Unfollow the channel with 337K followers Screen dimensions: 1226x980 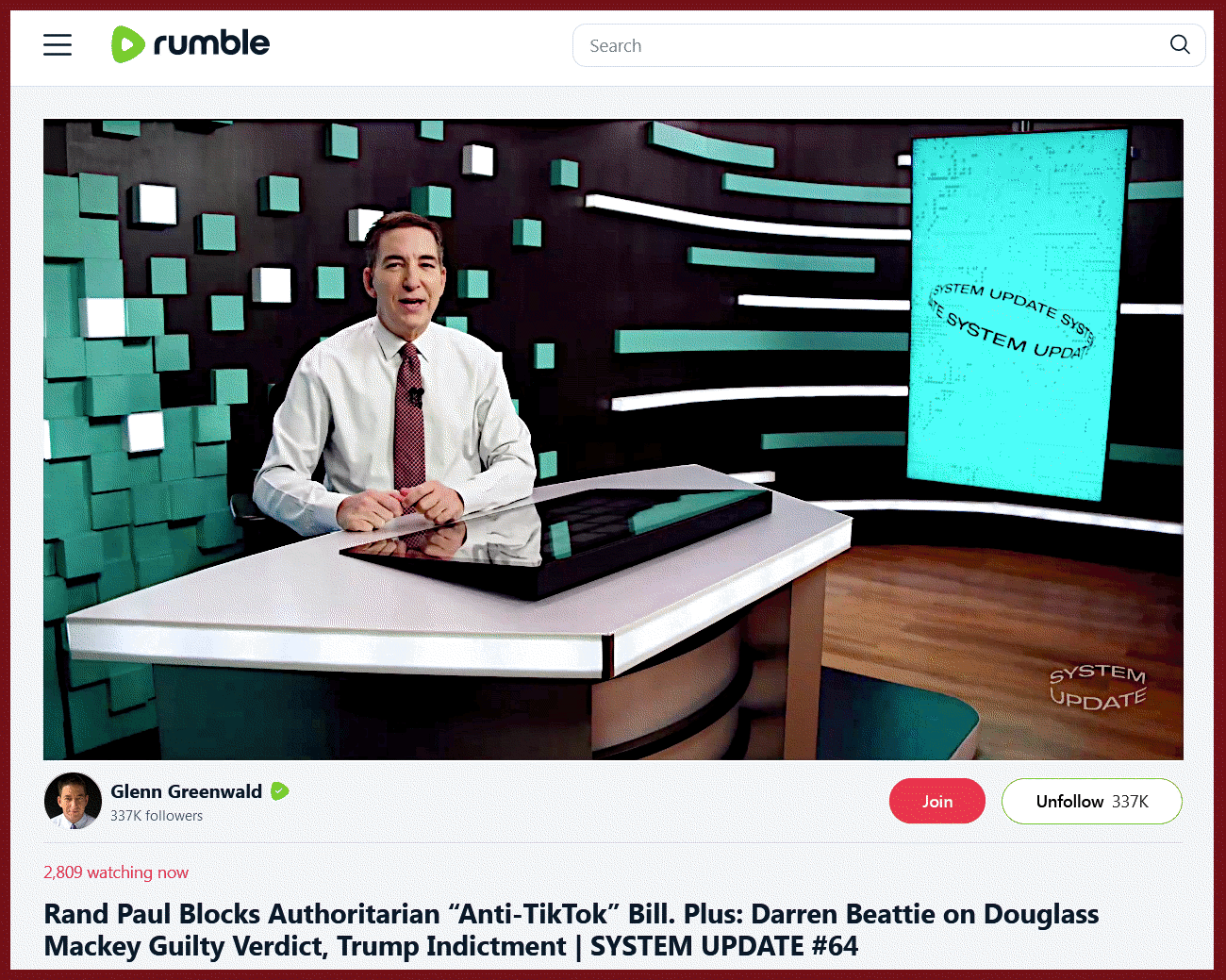pos(1092,801)
